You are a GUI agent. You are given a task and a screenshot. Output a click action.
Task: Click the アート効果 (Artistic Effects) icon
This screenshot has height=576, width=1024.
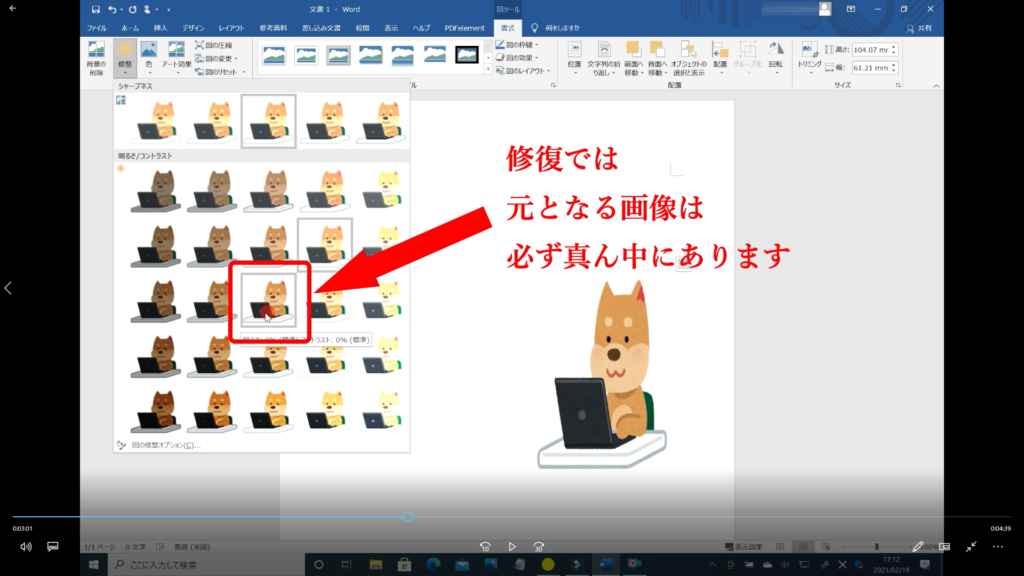click(176, 56)
